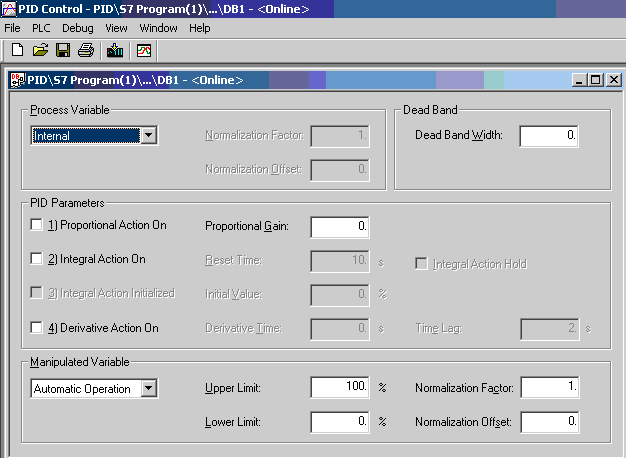The image size is (626, 458).
Task: Click the Dead Band Width input field
Action: click(x=549, y=136)
